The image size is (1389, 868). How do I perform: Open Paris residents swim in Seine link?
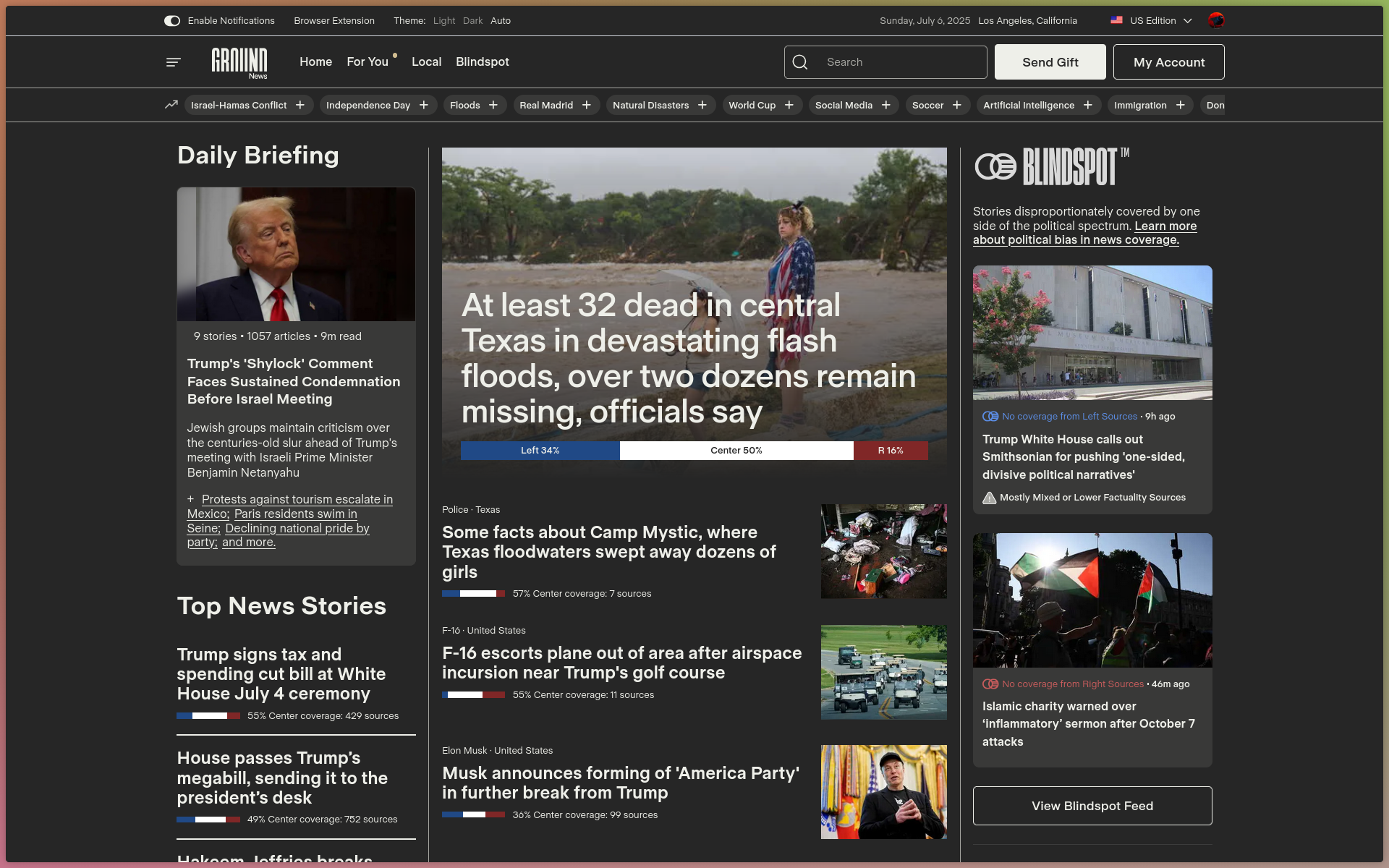(272, 521)
